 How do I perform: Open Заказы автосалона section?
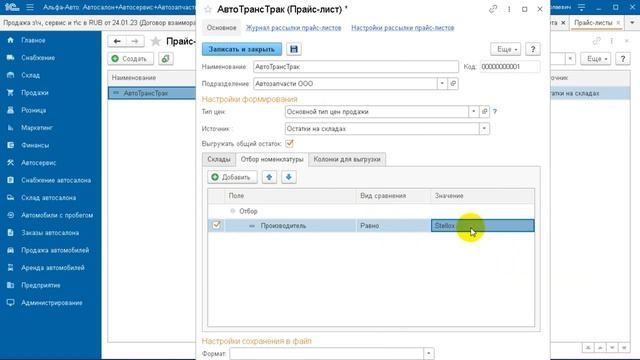coord(50,233)
